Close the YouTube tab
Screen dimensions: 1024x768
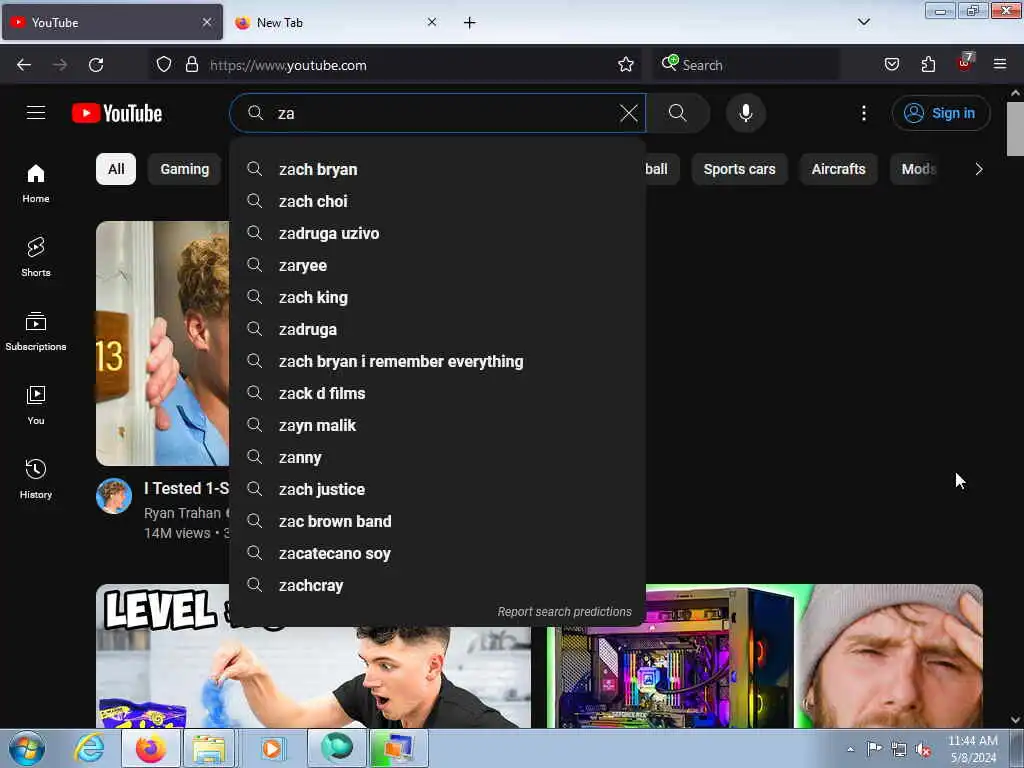pos(206,23)
